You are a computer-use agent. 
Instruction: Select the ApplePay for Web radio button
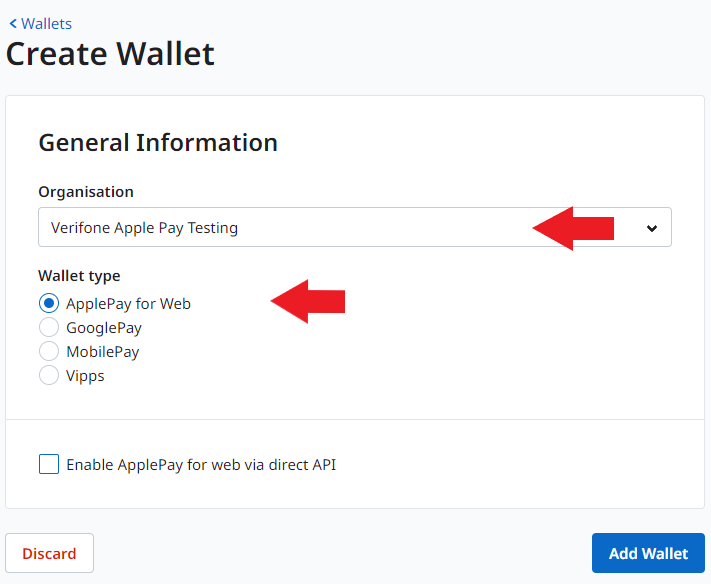click(49, 303)
